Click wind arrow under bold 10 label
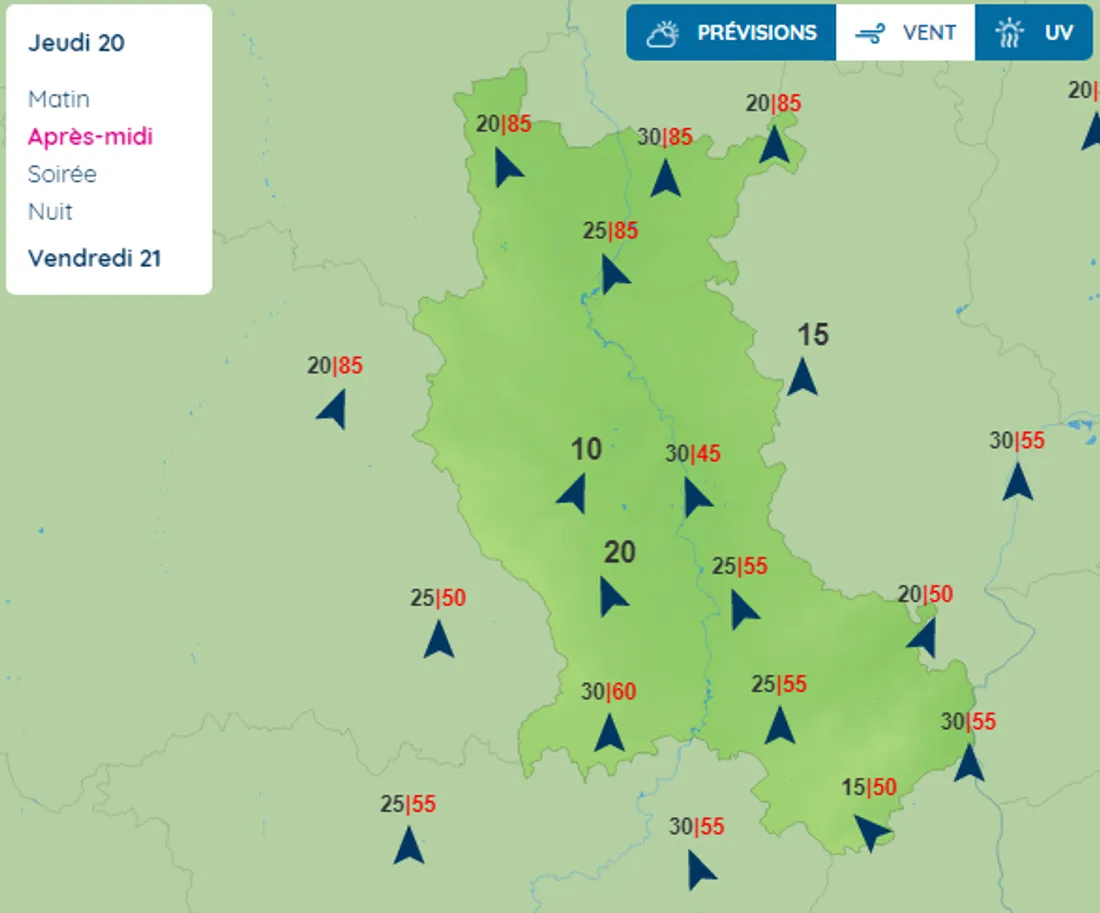 coord(573,494)
